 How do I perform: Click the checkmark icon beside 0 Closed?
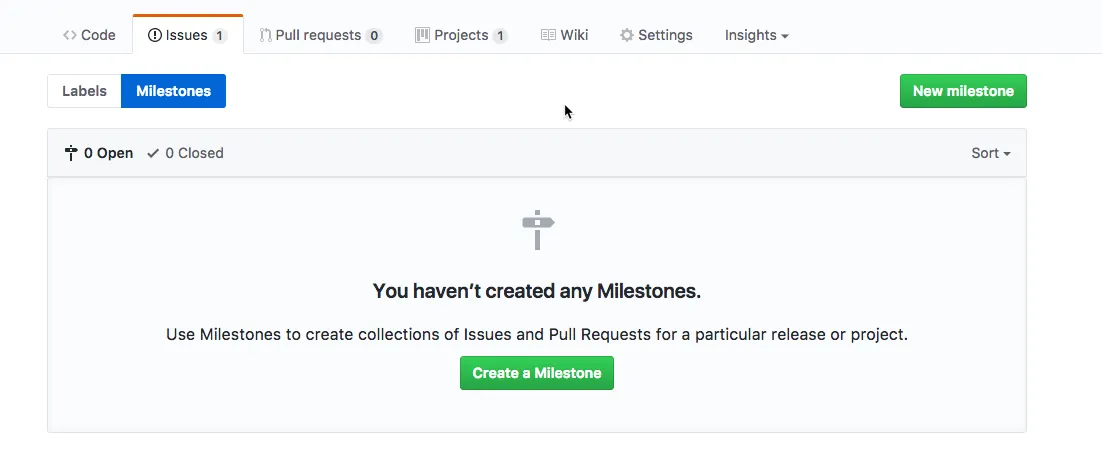[153, 153]
